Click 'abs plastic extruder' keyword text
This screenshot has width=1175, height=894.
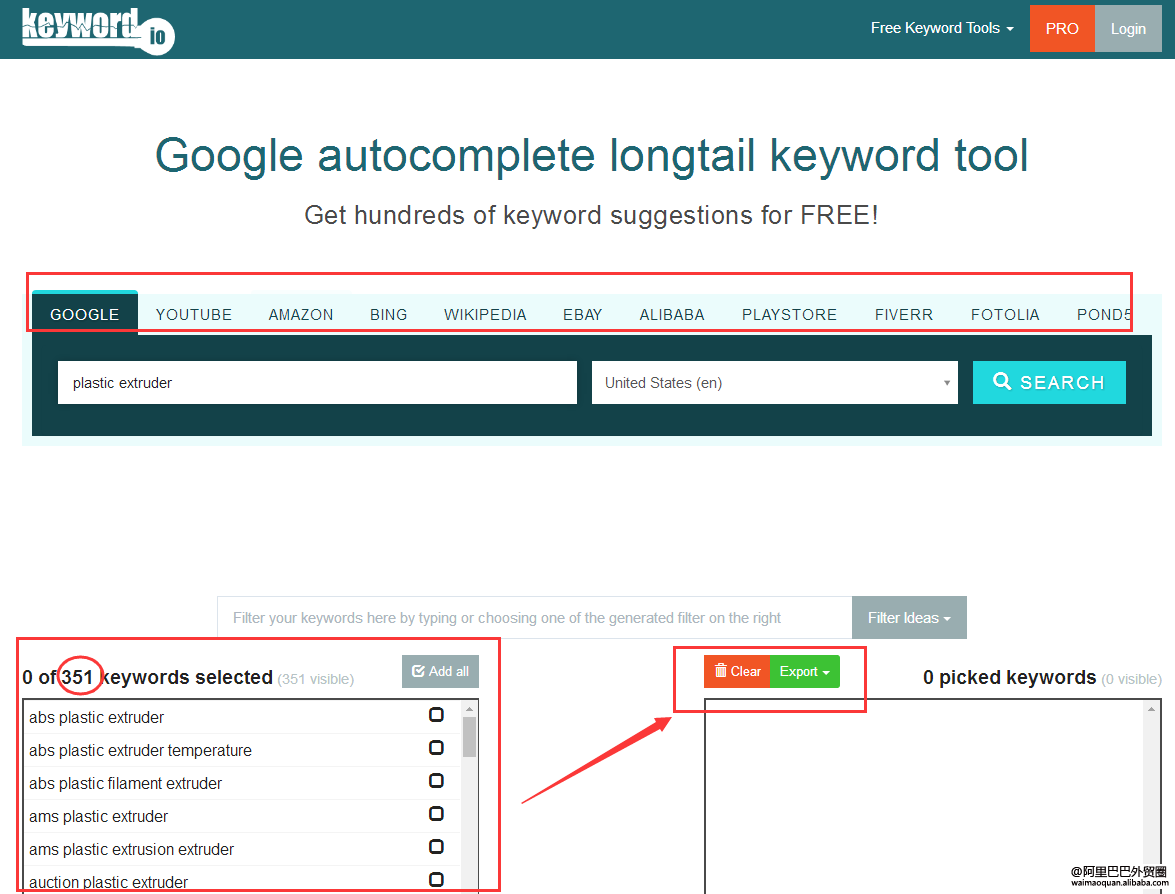pyautogui.click(x=96, y=717)
